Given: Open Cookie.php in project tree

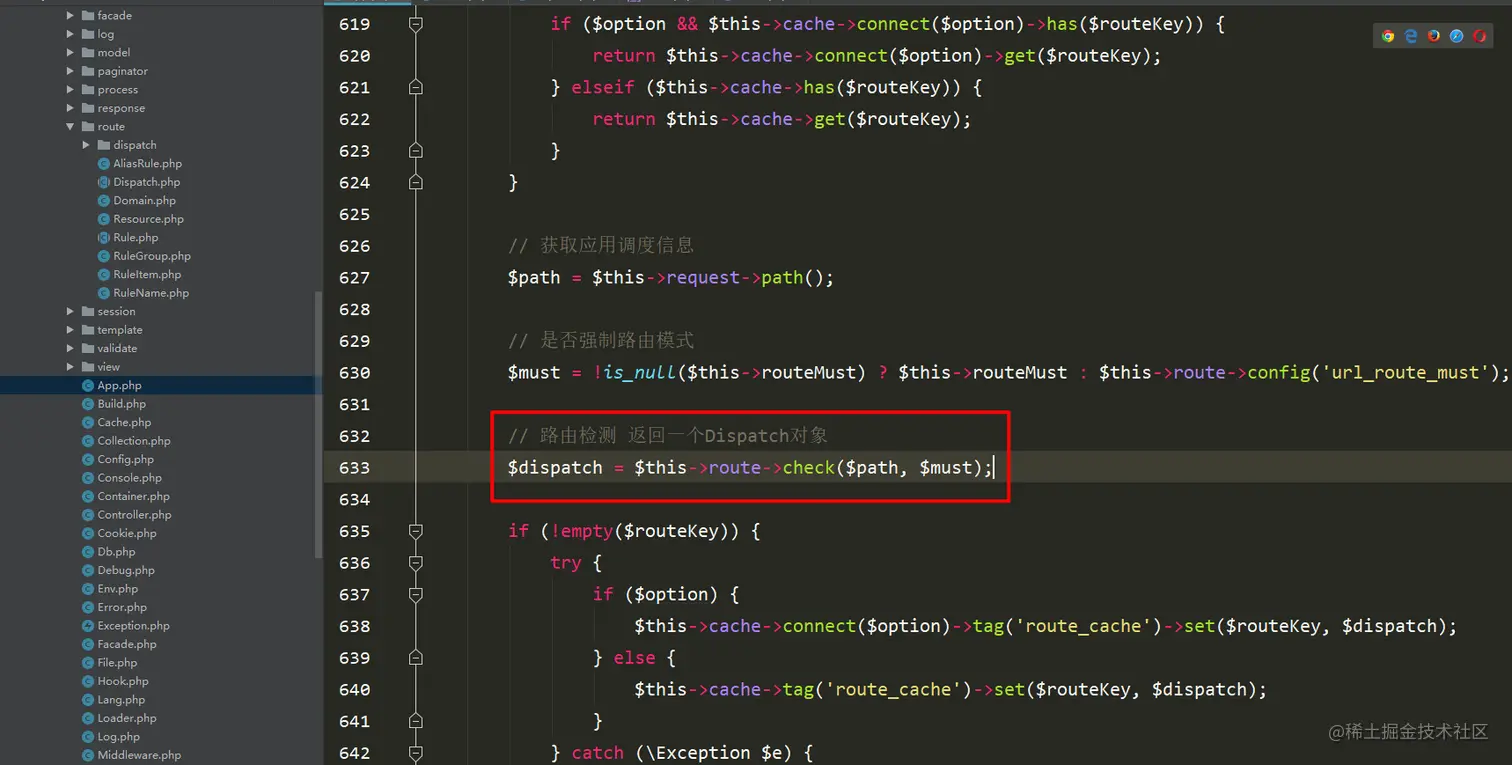Looking at the screenshot, I should coord(126,534).
